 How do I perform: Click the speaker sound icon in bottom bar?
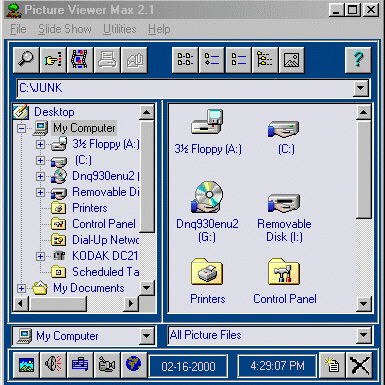(53, 365)
